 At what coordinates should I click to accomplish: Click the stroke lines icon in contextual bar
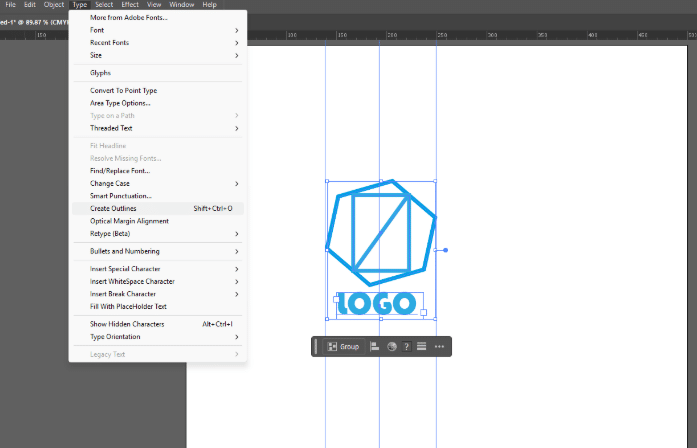(x=421, y=346)
